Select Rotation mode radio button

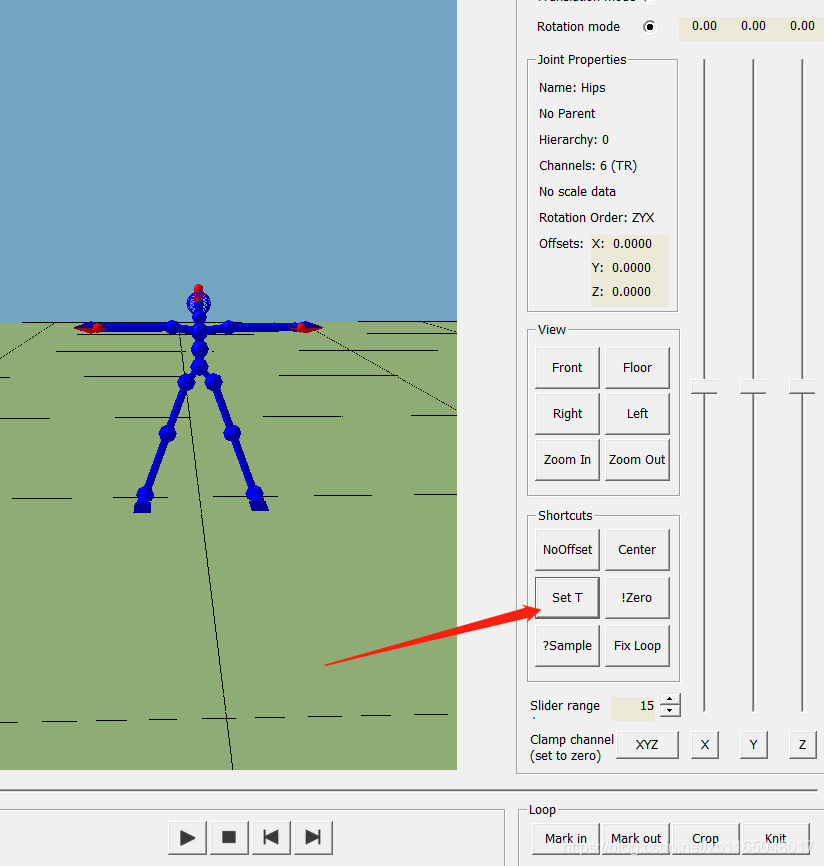pyautogui.click(x=649, y=27)
